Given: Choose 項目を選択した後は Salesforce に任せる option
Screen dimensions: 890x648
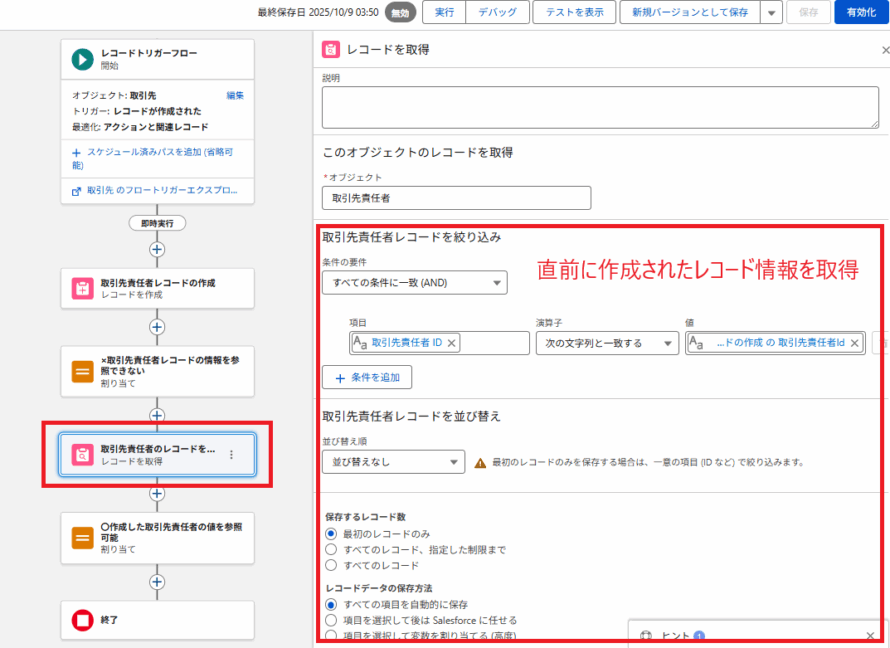Looking at the screenshot, I should tap(331, 620).
